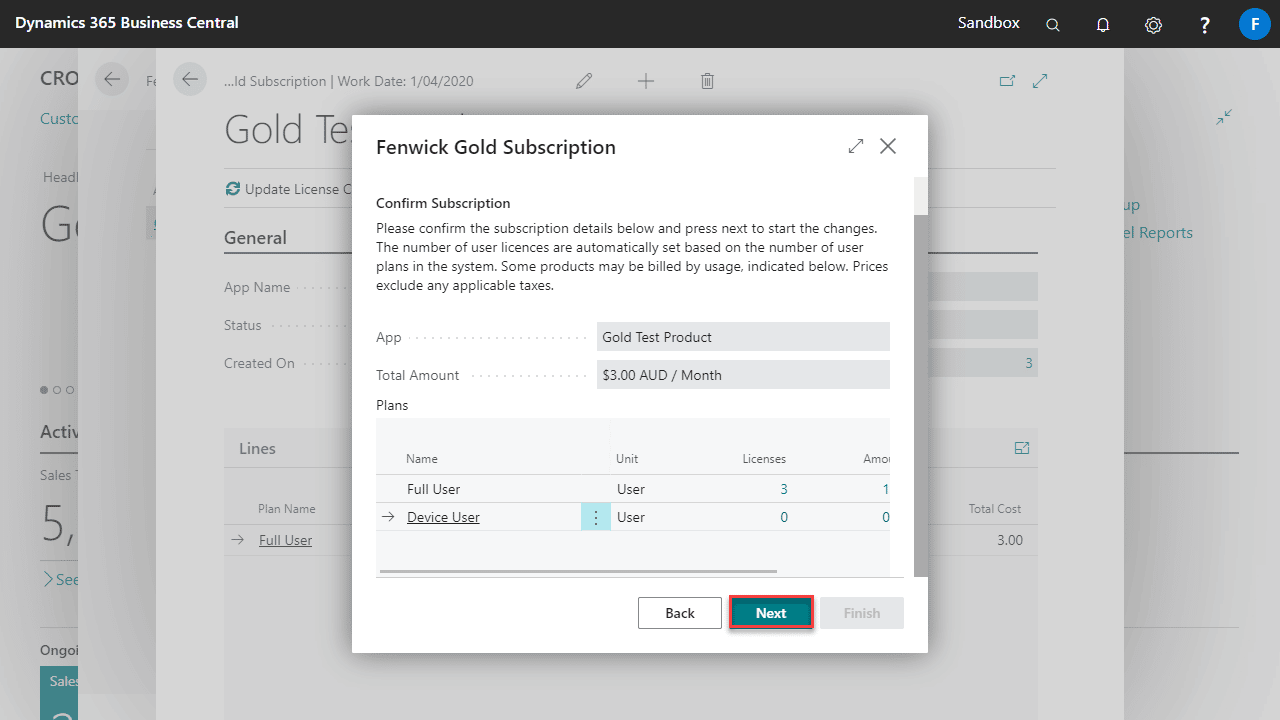Viewport: 1280px width, 720px height.
Task: Expand the subscription card to full screen
Action: point(1040,81)
